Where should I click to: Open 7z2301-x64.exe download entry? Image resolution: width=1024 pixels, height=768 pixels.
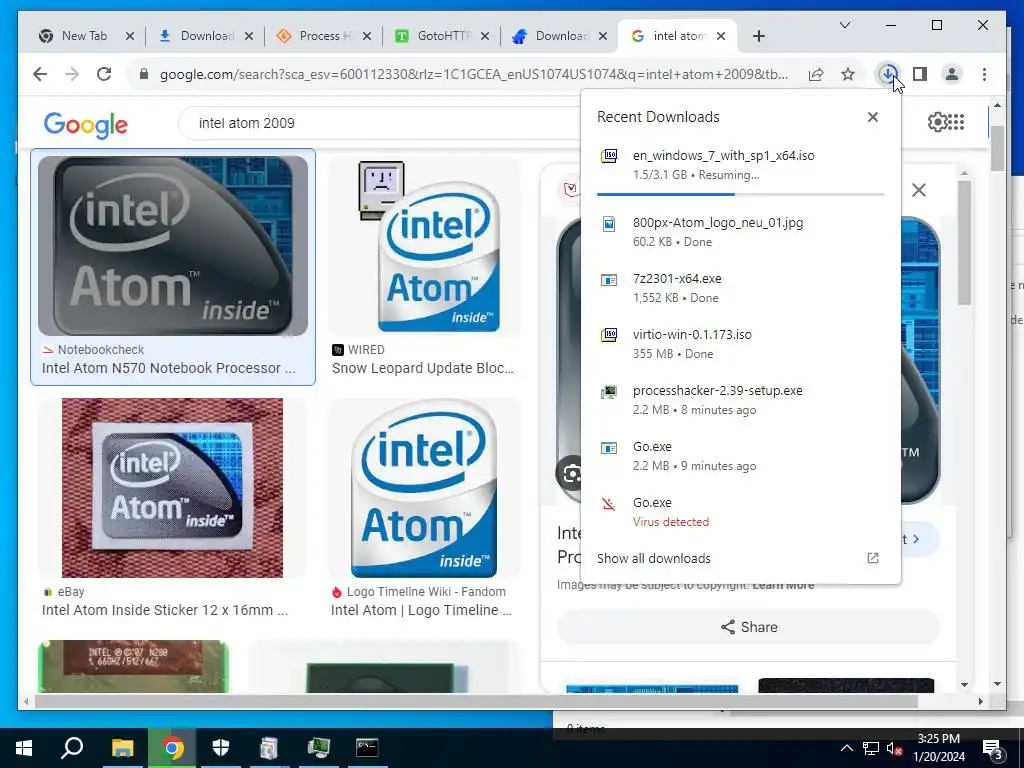click(x=740, y=287)
